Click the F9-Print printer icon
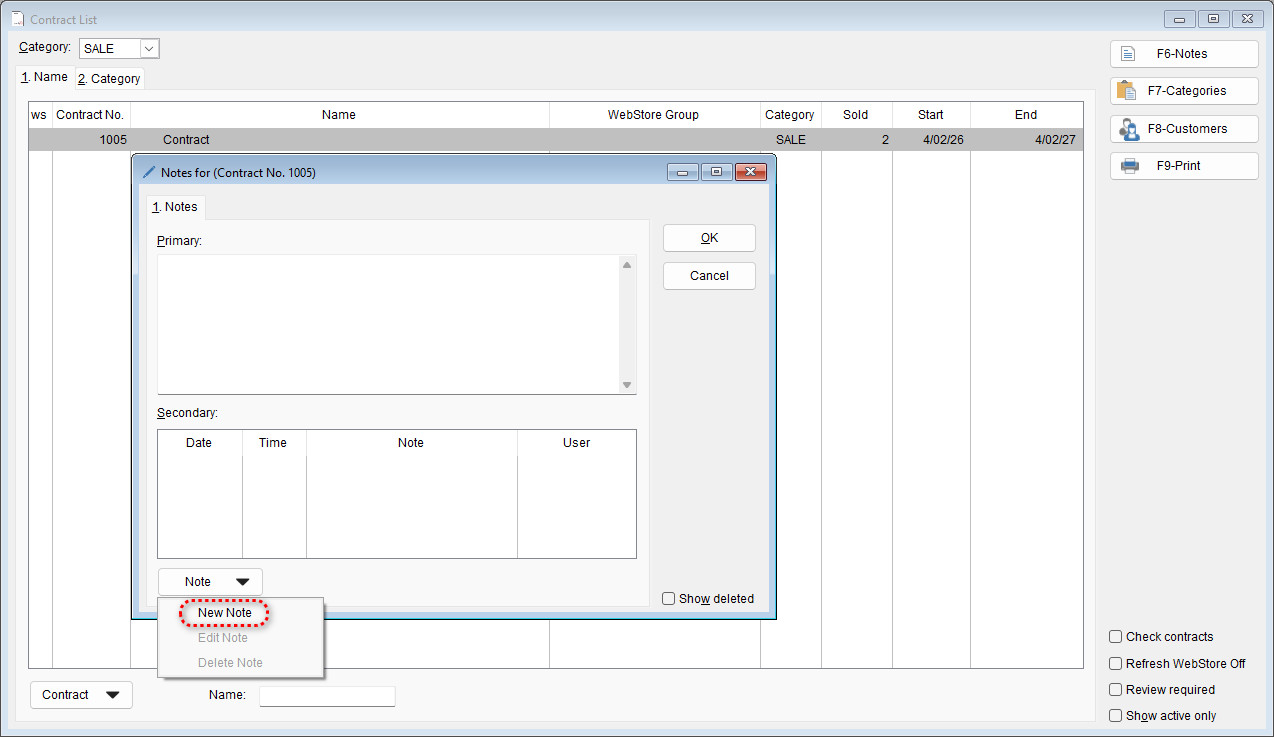 pyautogui.click(x=1129, y=166)
